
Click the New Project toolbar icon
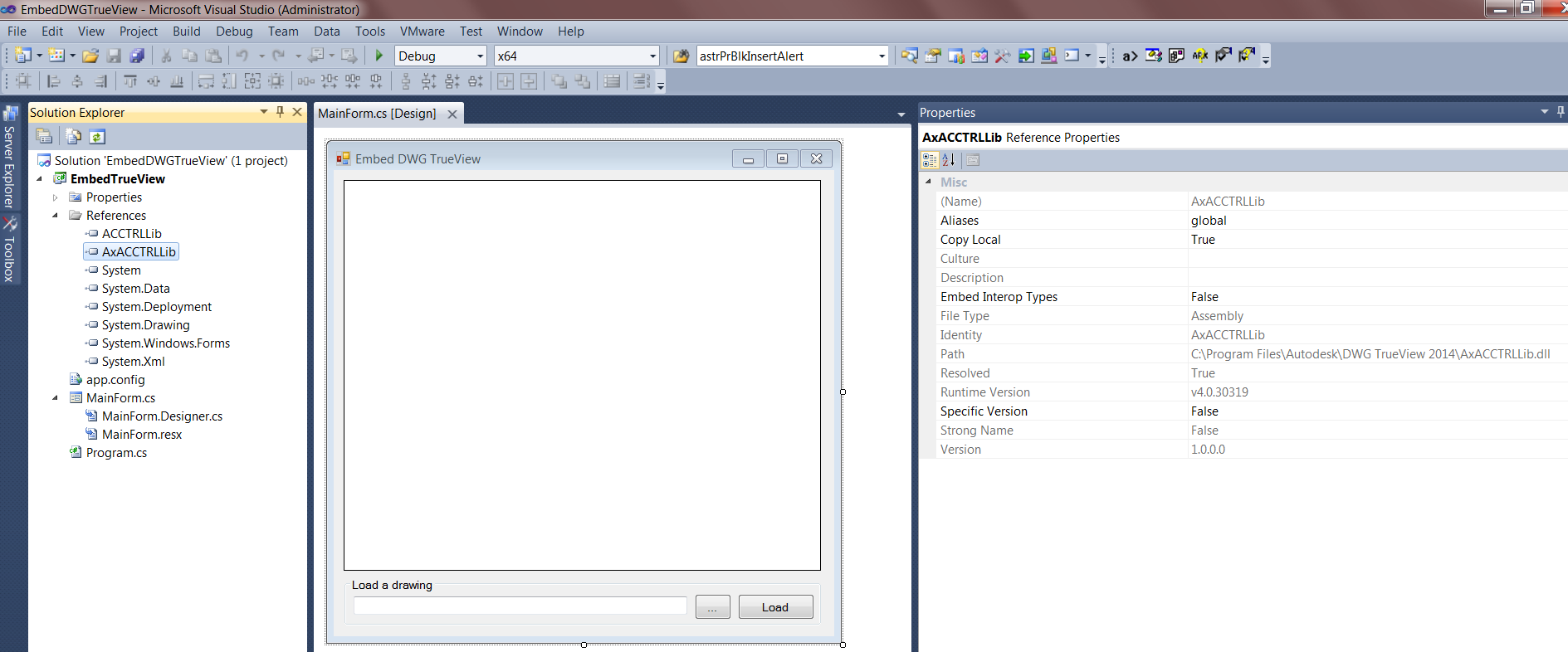[x=23, y=56]
